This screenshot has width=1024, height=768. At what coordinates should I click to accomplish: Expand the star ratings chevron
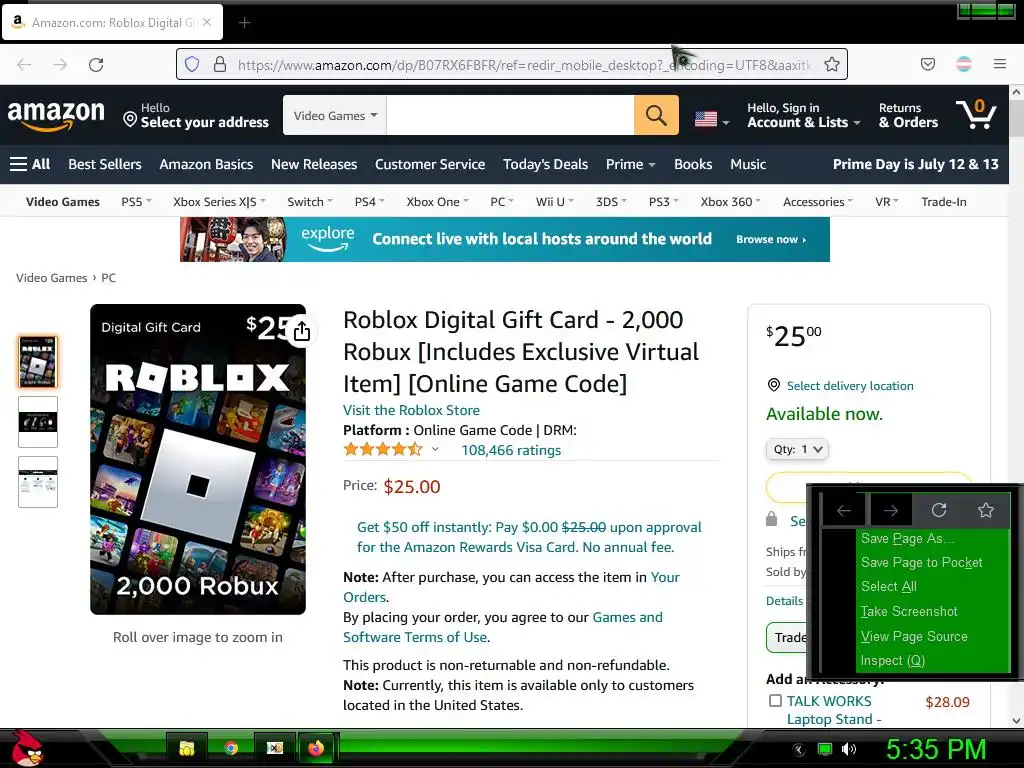[435, 449]
